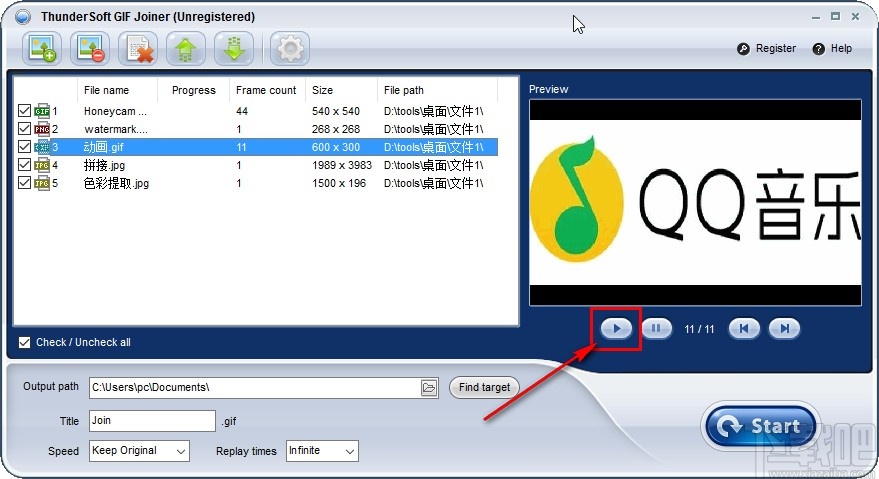Click the Start button
Viewport: 879px width, 479px height.
click(761, 426)
